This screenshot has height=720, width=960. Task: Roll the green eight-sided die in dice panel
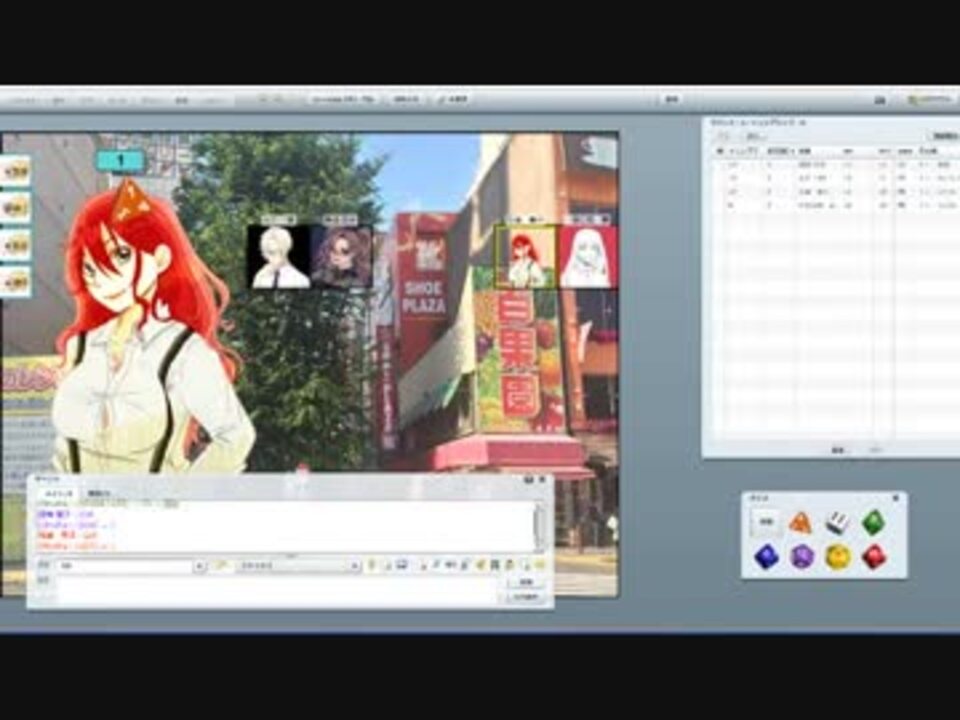(x=874, y=522)
